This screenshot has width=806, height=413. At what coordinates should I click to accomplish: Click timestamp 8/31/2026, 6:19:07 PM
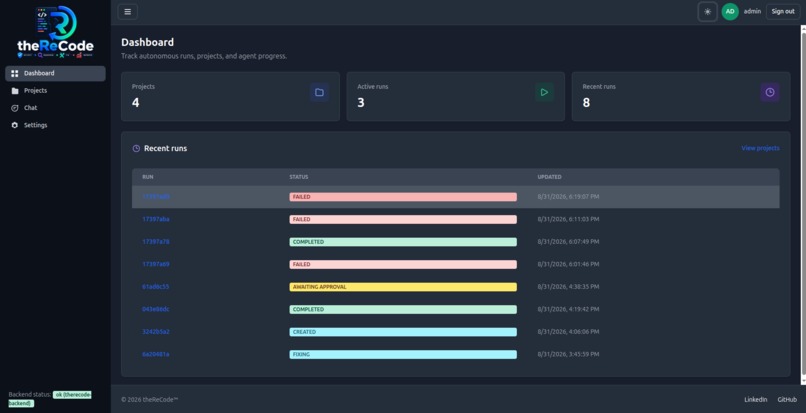pyautogui.click(x=568, y=197)
